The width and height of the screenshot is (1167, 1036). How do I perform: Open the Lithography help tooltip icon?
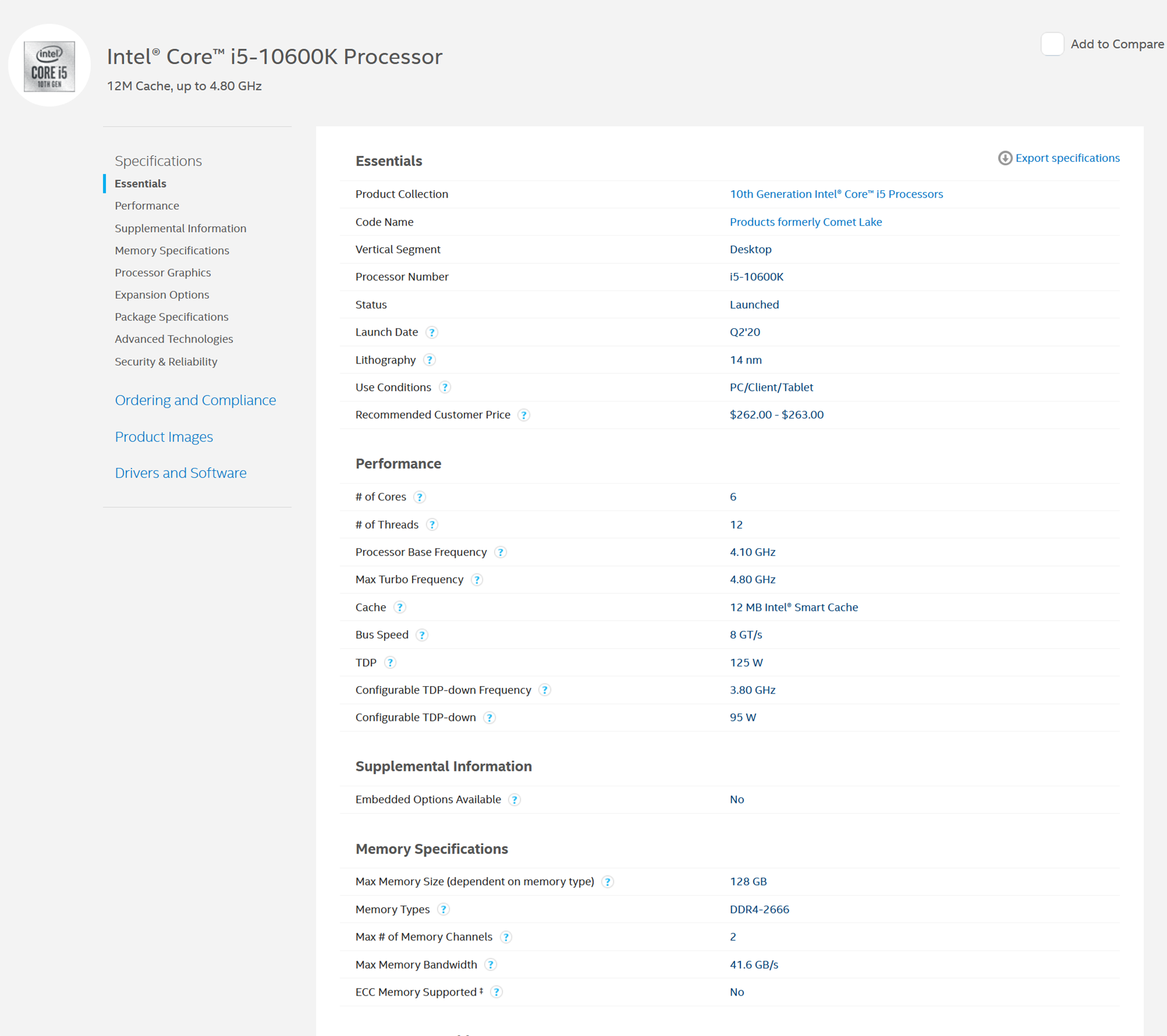(429, 360)
